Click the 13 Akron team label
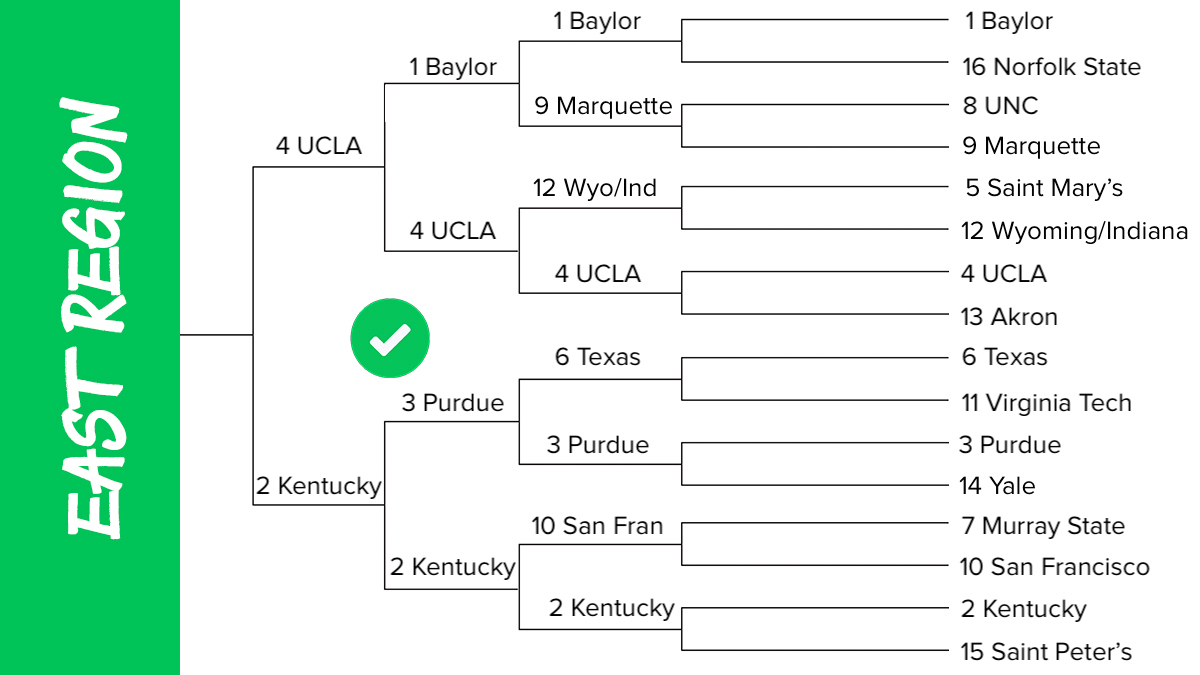Viewport: 1200px width, 675px height. point(1009,317)
